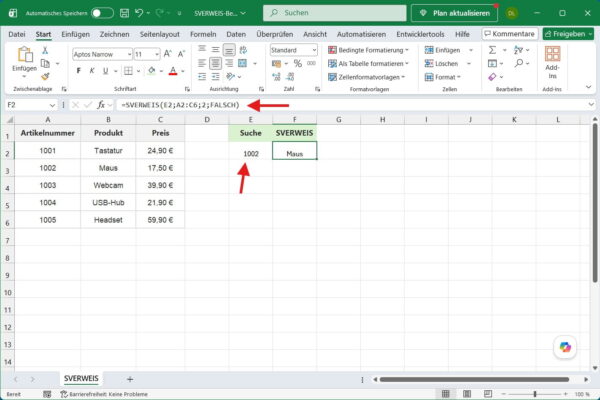
Task: Open Als Tabelle formatieren menu
Action: [368, 64]
